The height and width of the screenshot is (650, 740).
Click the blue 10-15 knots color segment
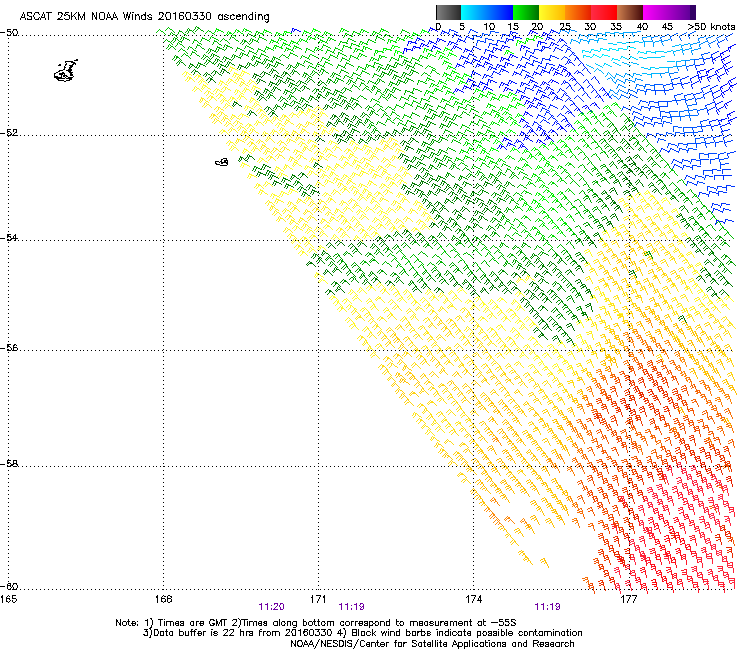500,12
